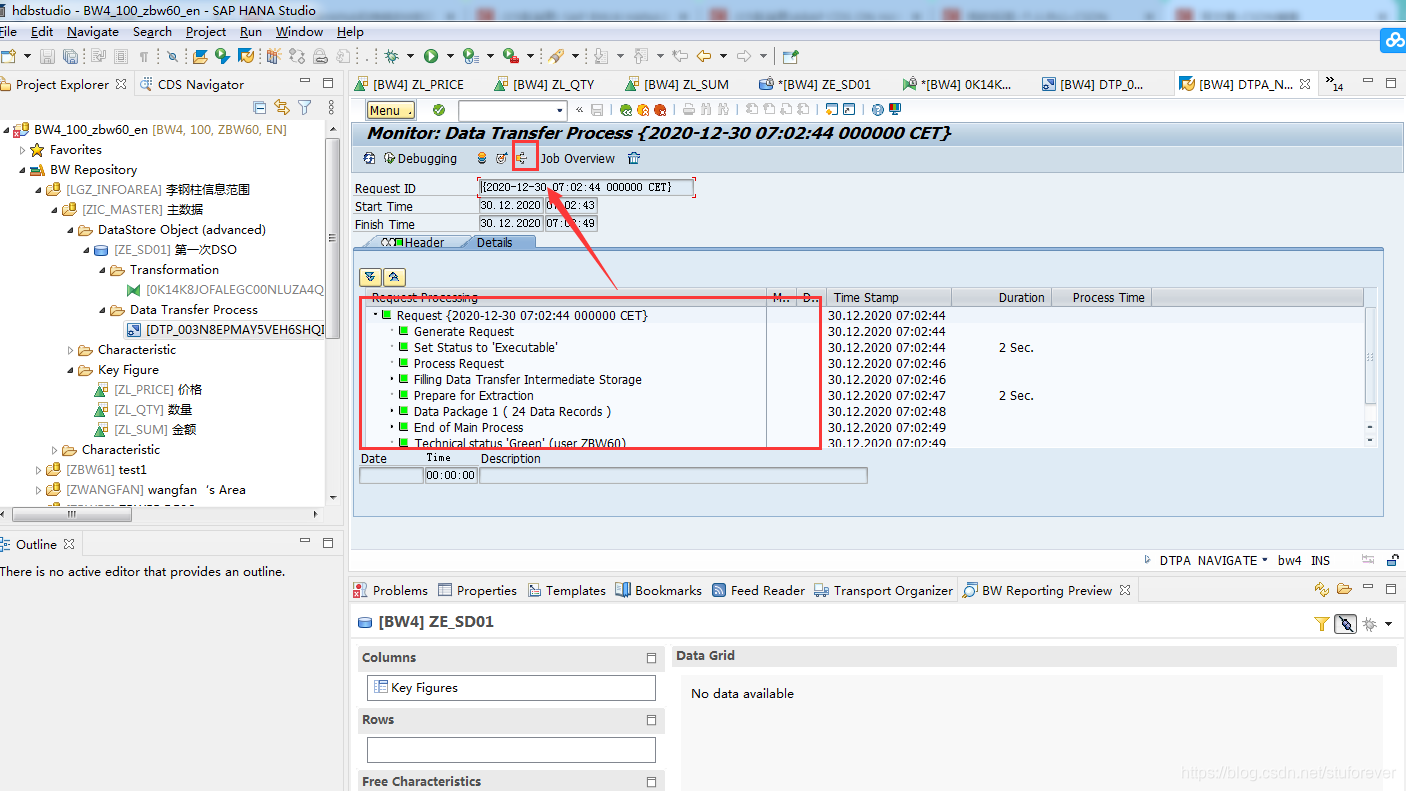Click the refresh icon left of Debugging
The width and height of the screenshot is (1406, 791).
pyautogui.click(x=370, y=158)
